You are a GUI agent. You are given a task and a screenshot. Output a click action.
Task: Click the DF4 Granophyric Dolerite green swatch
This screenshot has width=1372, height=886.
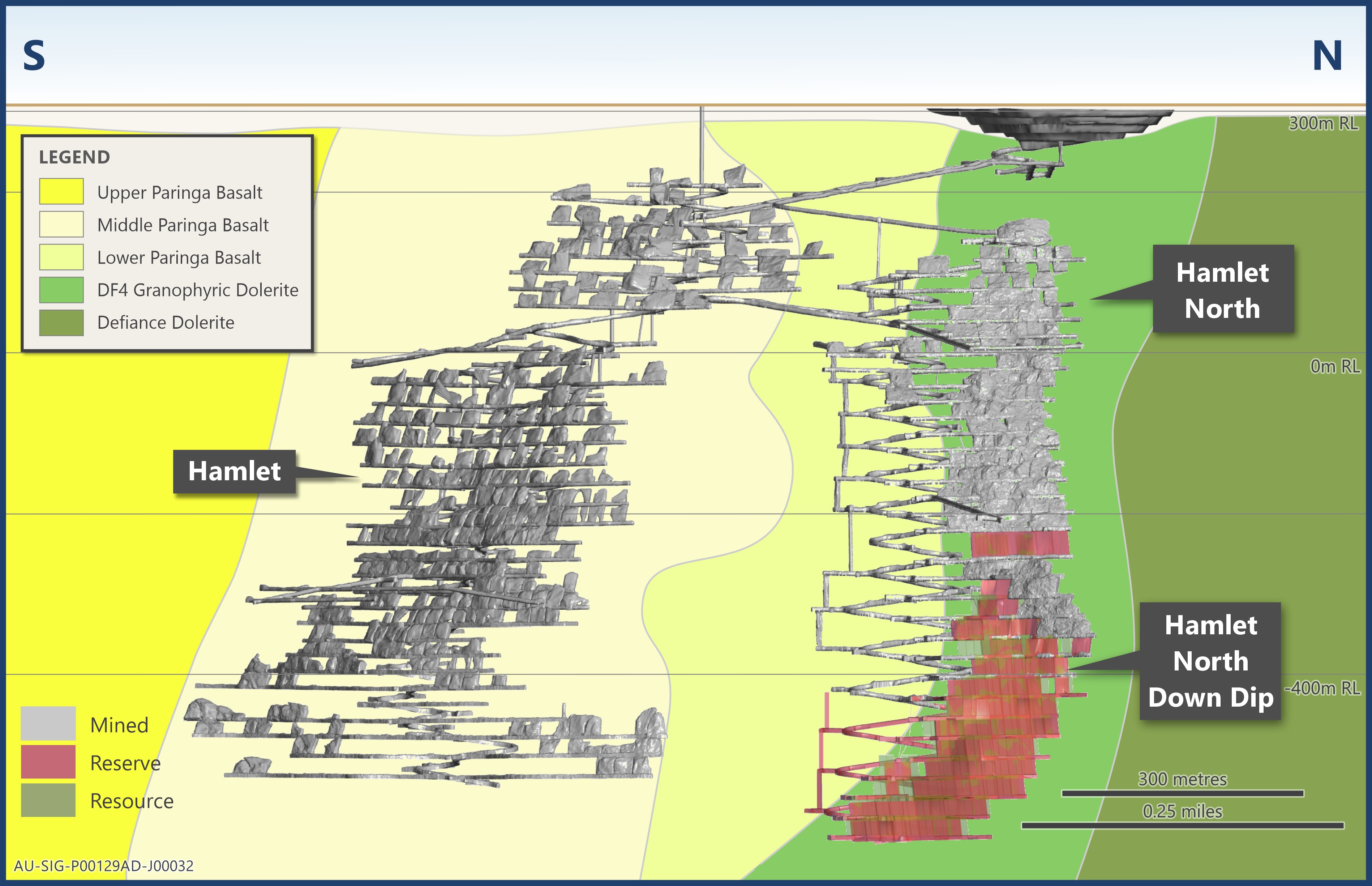click(61, 290)
